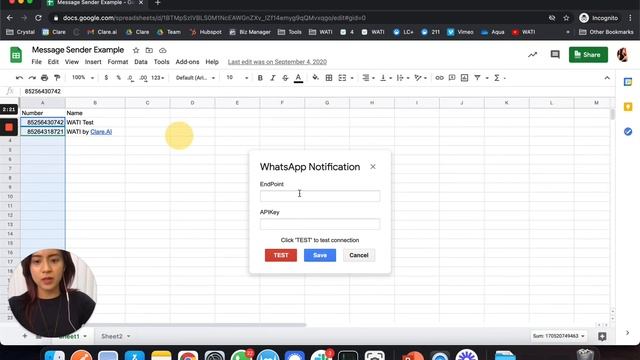Screen dimensions: 640x360
Task: Open the Sheet2 tab dropdown arrow
Action: [129, 336]
